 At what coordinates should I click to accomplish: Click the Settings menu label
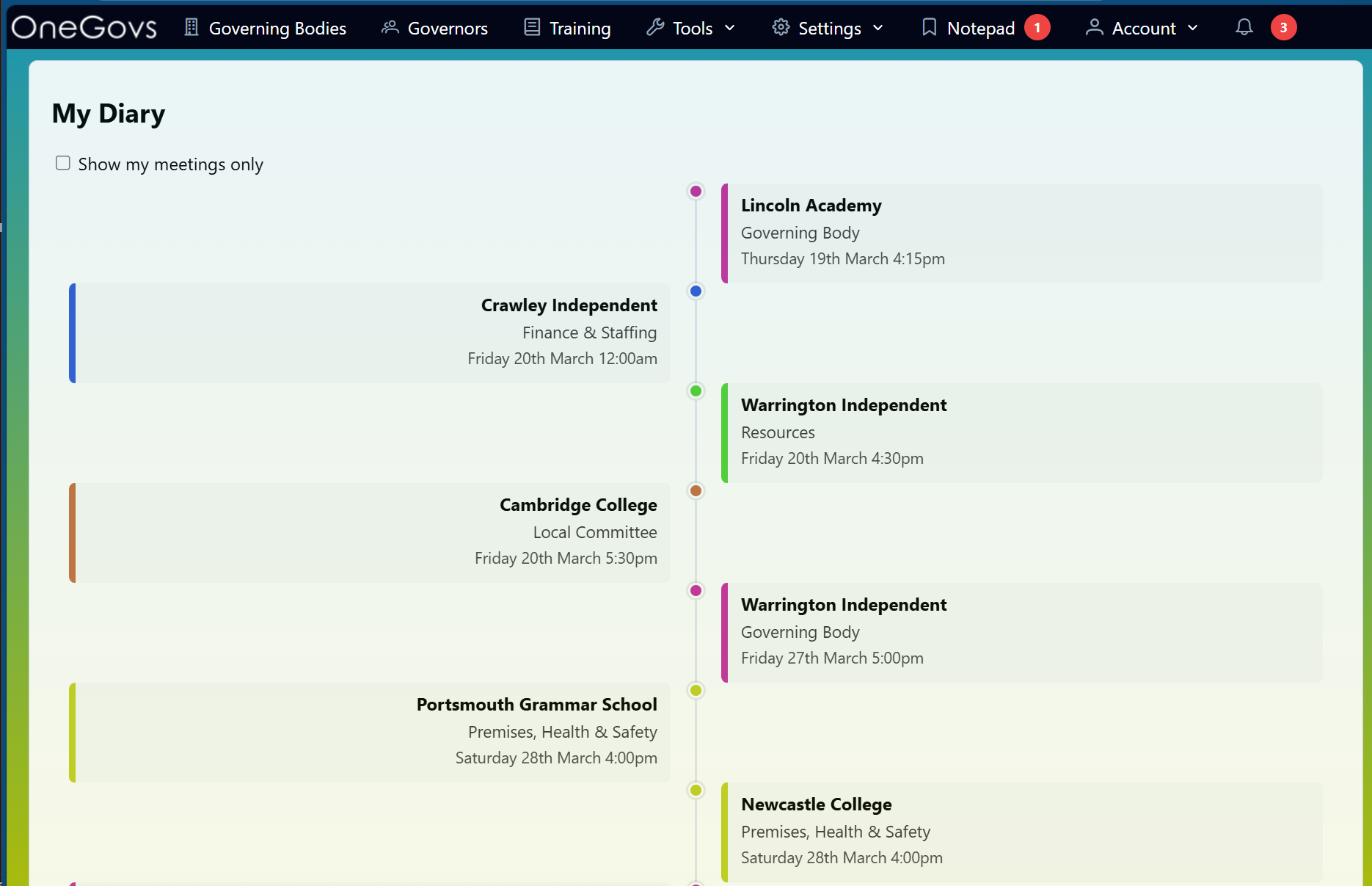coord(830,28)
